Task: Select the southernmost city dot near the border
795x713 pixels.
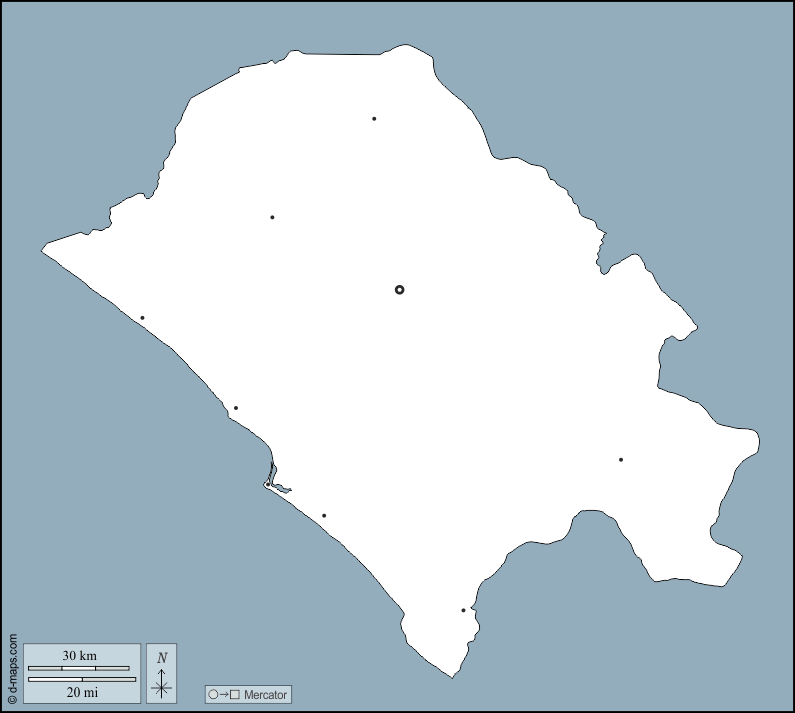Action: point(463,610)
